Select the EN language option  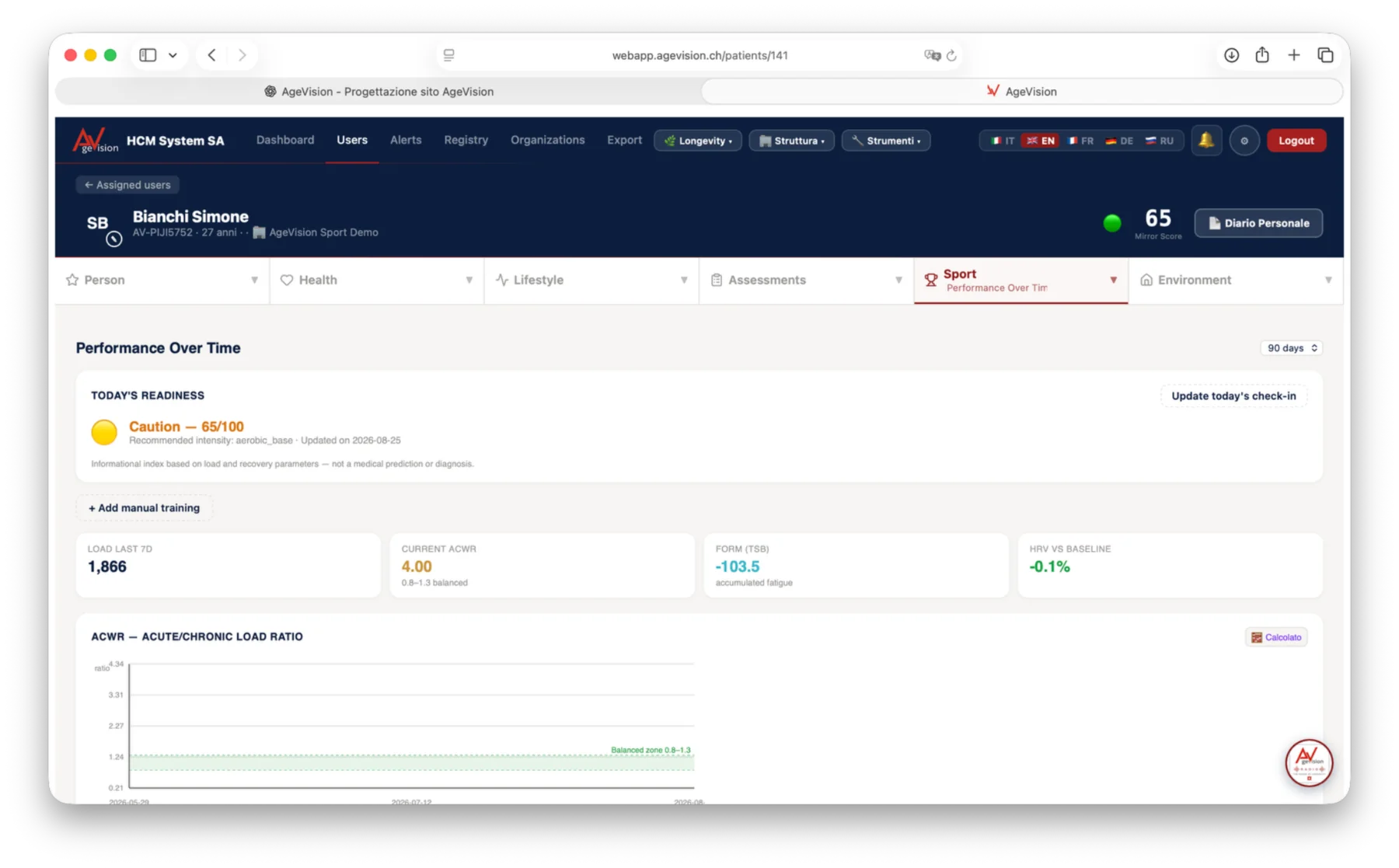point(1040,141)
